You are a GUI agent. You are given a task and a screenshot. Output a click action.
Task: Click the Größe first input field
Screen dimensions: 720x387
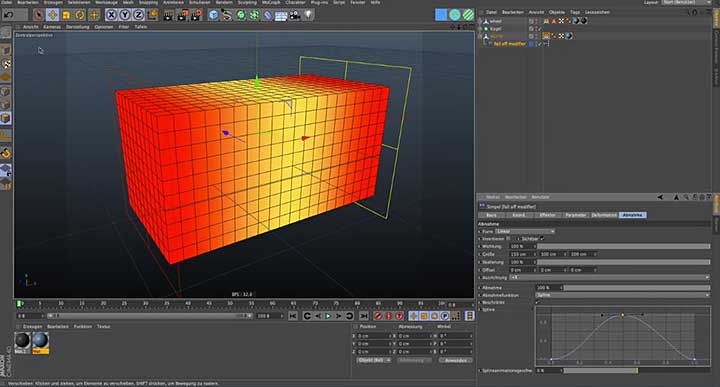523,254
